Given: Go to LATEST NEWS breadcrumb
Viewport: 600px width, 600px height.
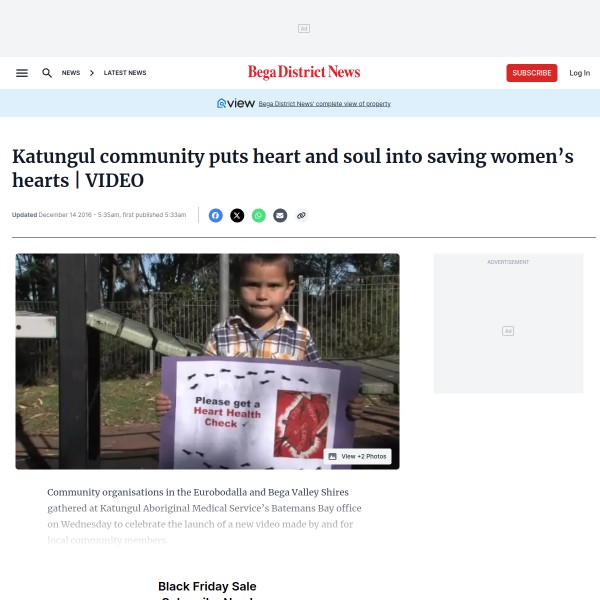Looking at the screenshot, I should click(x=125, y=73).
